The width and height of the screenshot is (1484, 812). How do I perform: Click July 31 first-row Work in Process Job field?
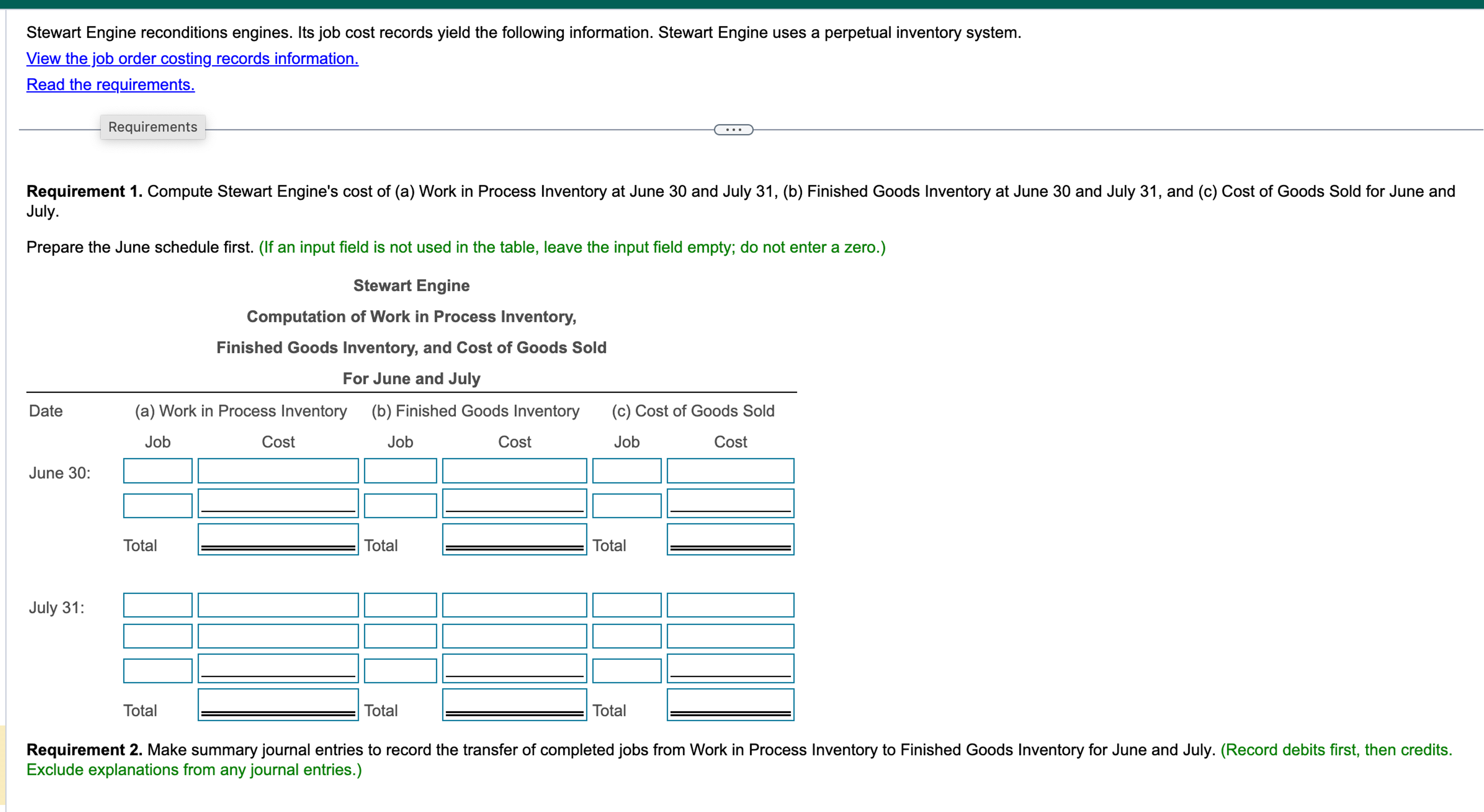pyautogui.click(x=158, y=605)
